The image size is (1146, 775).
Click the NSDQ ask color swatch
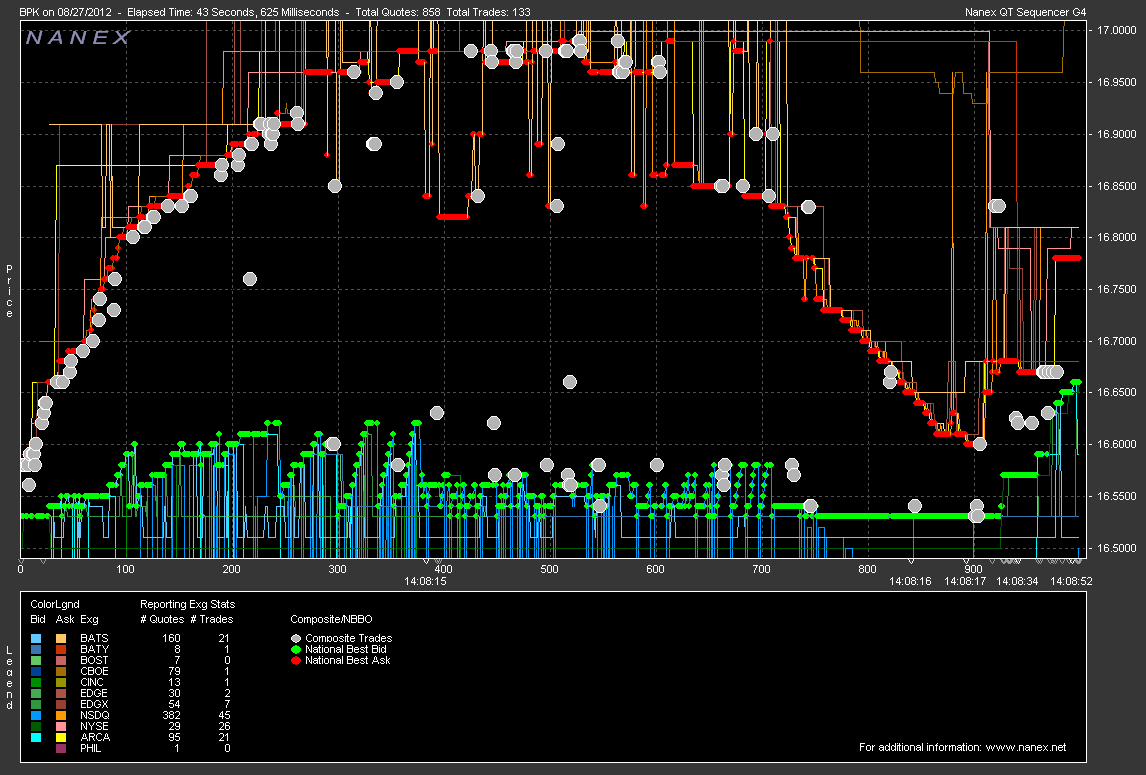61,715
